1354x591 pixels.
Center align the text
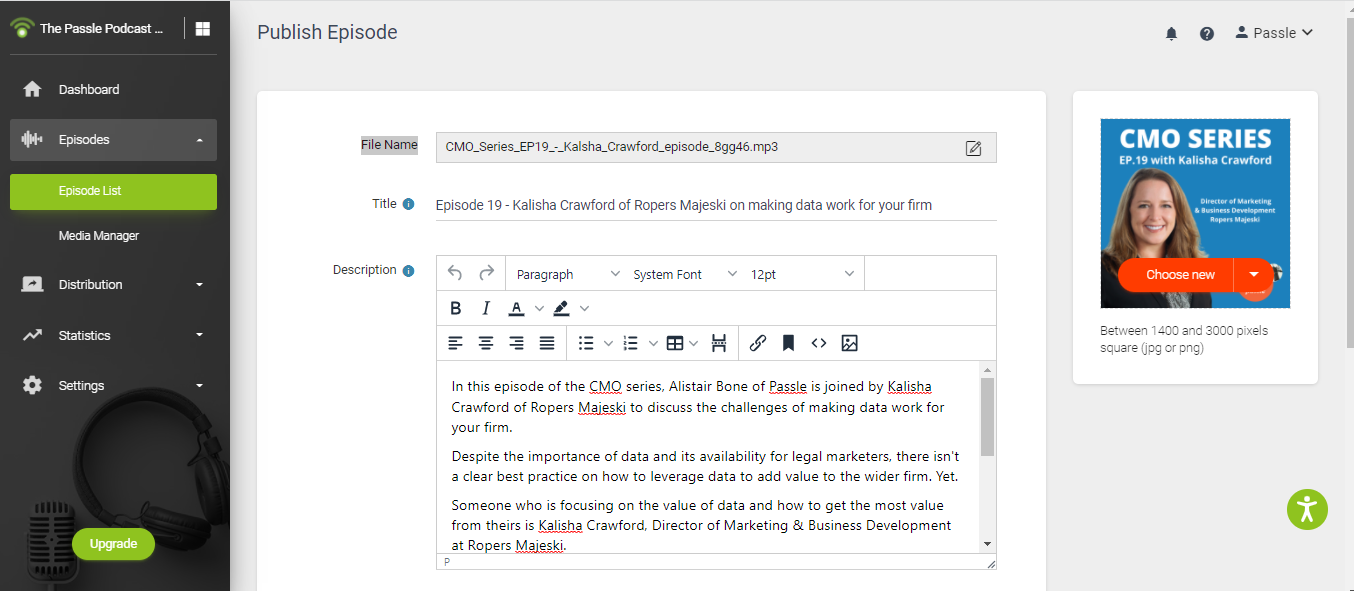click(x=486, y=343)
